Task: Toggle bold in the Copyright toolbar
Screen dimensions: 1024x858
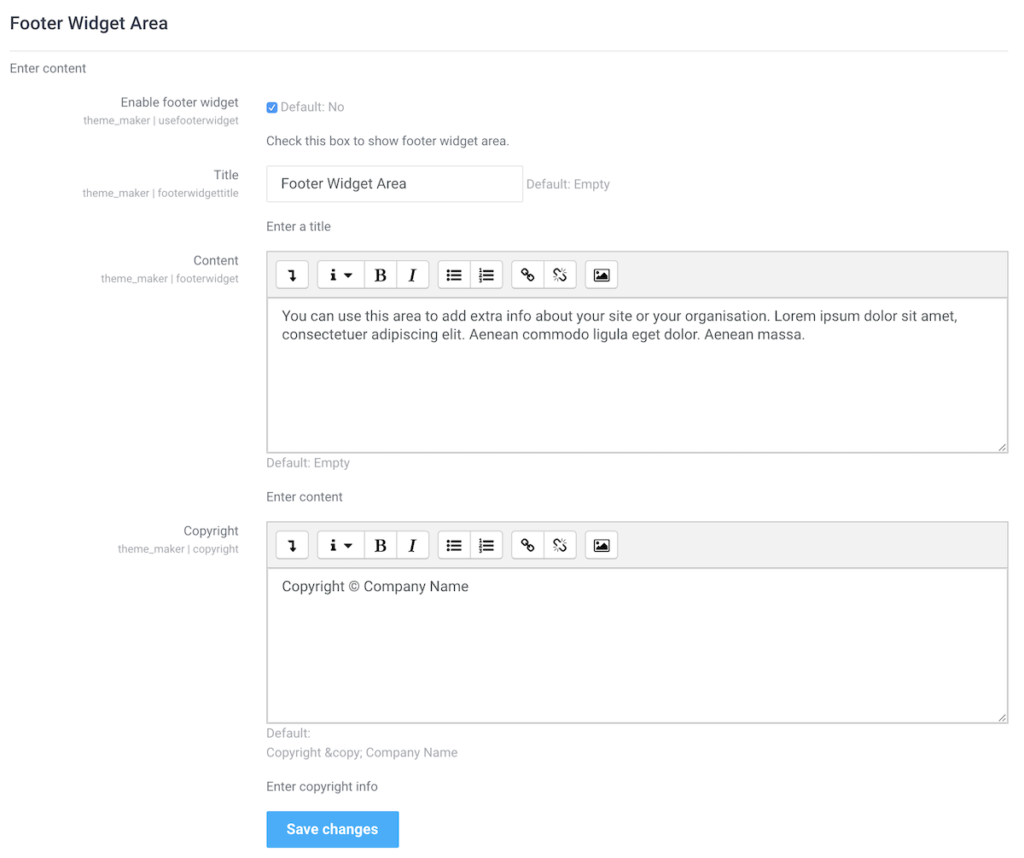Action: tap(380, 544)
